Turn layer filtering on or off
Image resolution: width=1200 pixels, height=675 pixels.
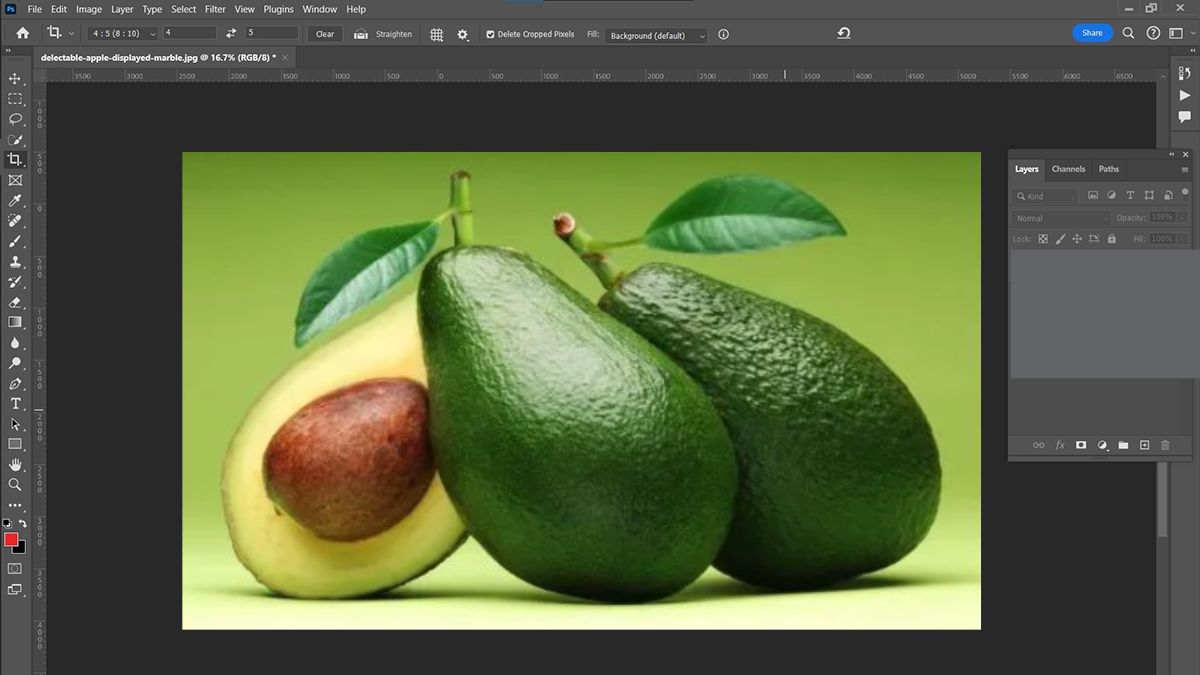click(x=1185, y=192)
